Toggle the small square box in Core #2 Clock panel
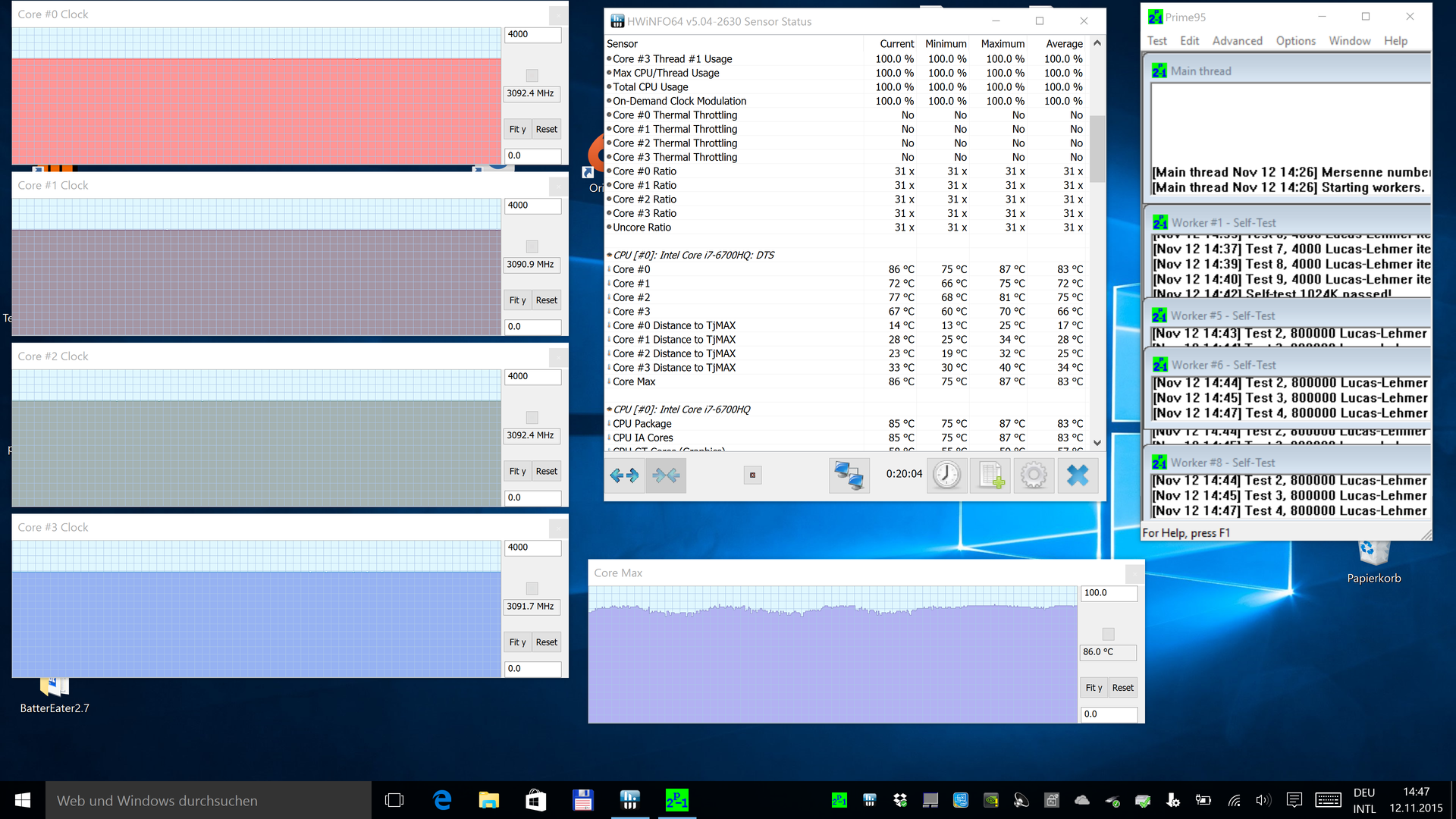The image size is (1456, 819). pyautogui.click(x=532, y=418)
